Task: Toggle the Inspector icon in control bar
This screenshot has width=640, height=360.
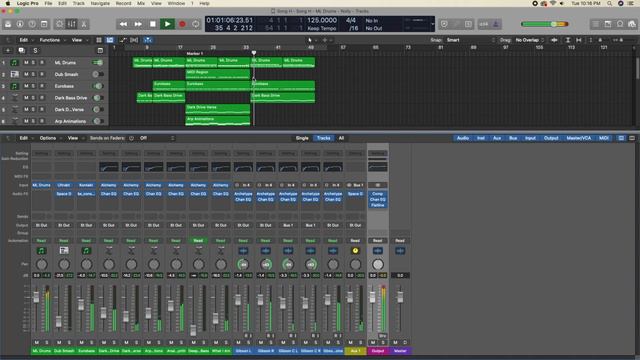Action: [x=20, y=24]
